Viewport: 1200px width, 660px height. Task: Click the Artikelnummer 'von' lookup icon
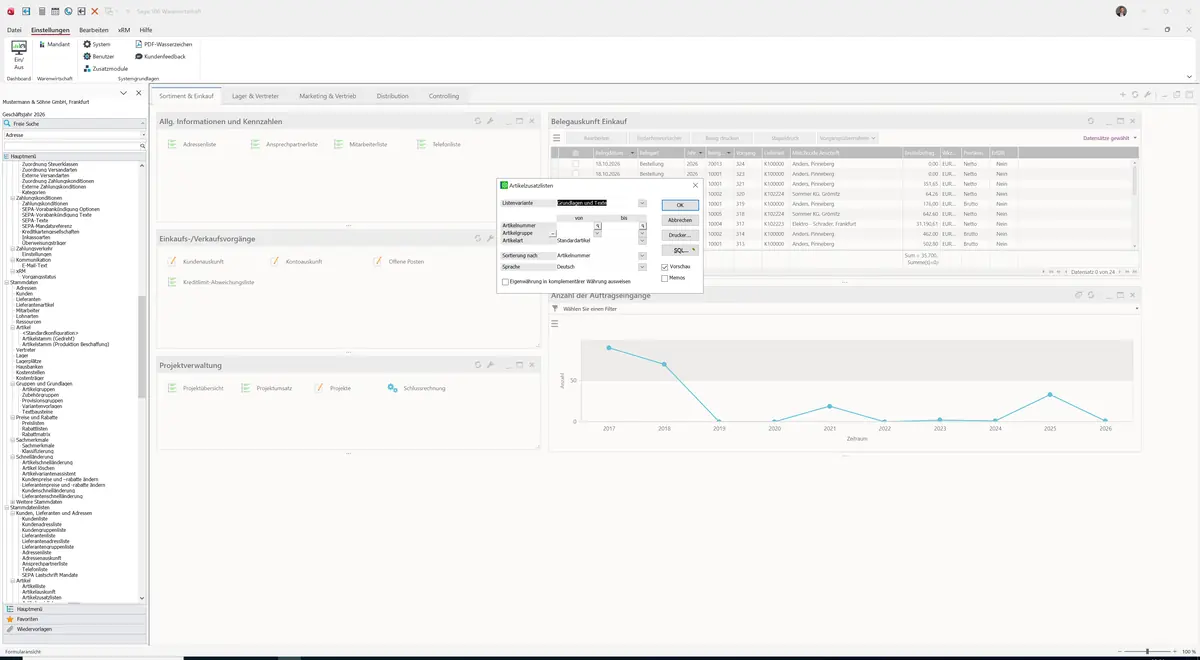598,226
